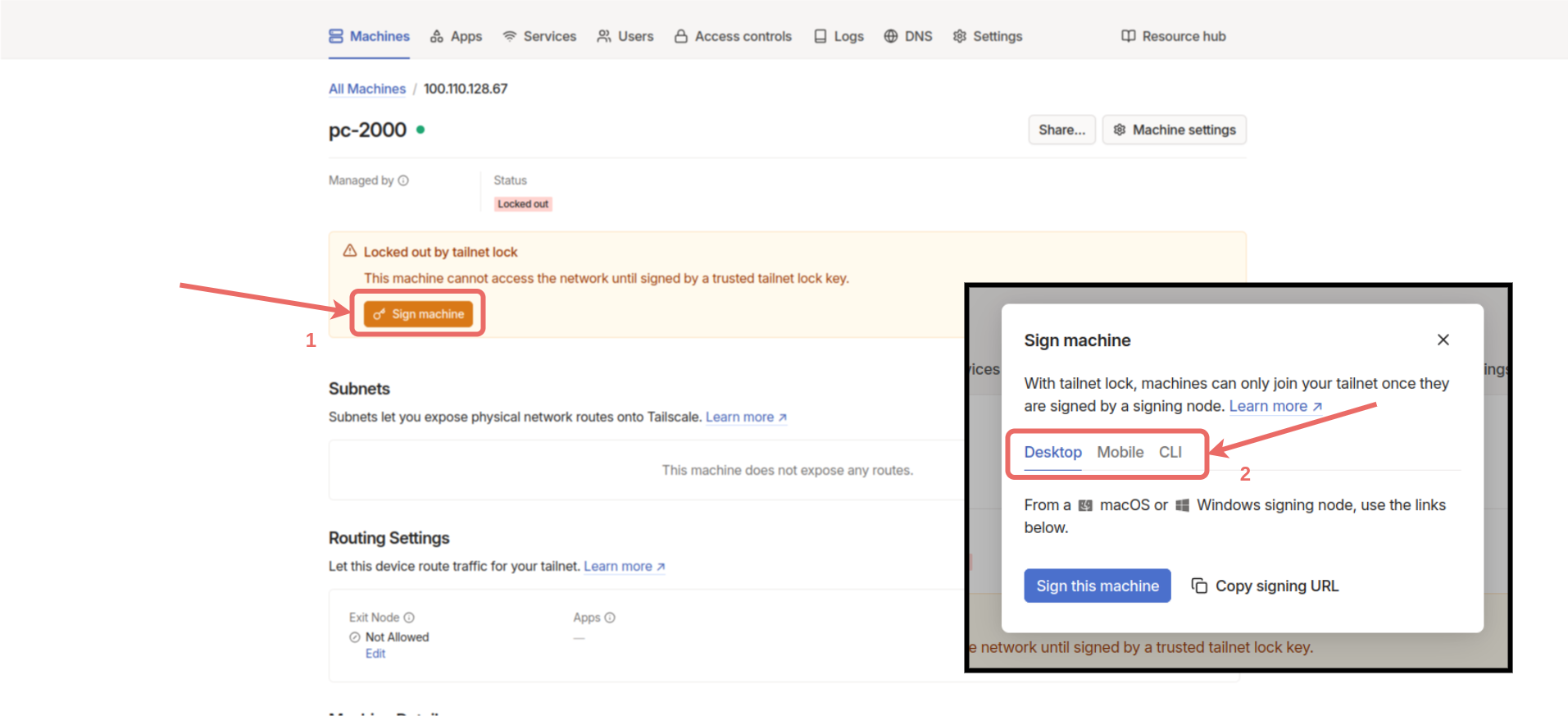Click the warning triangle icon in lock banner

click(x=350, y=251)
